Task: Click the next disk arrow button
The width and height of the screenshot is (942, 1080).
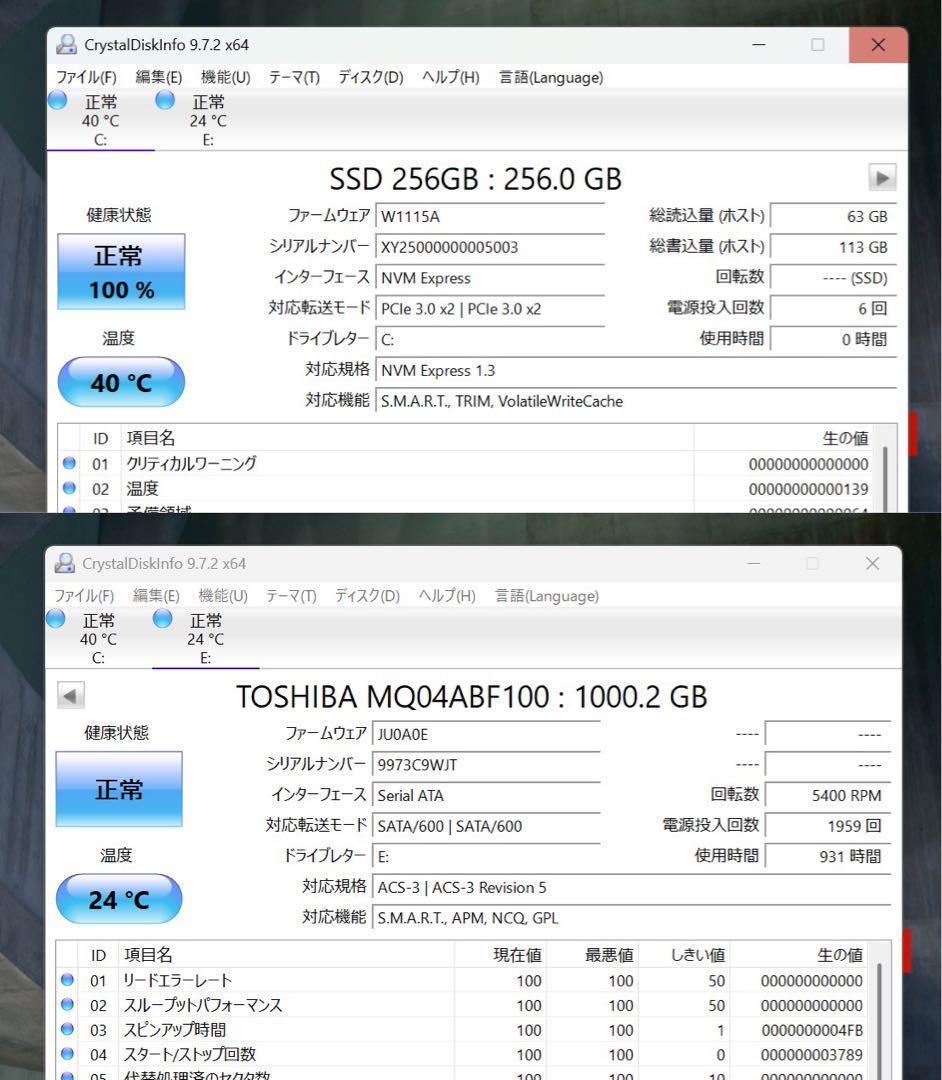Action: click(882, 177)
